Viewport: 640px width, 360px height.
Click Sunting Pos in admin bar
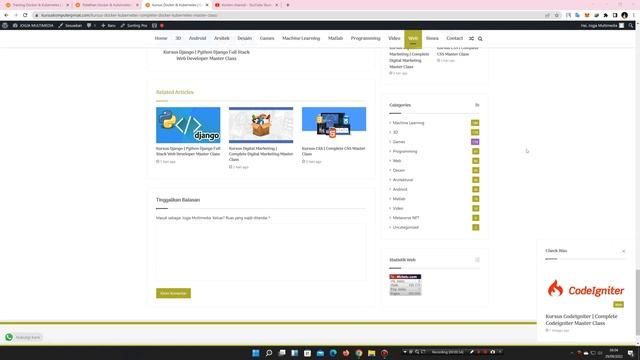(133, 25)
